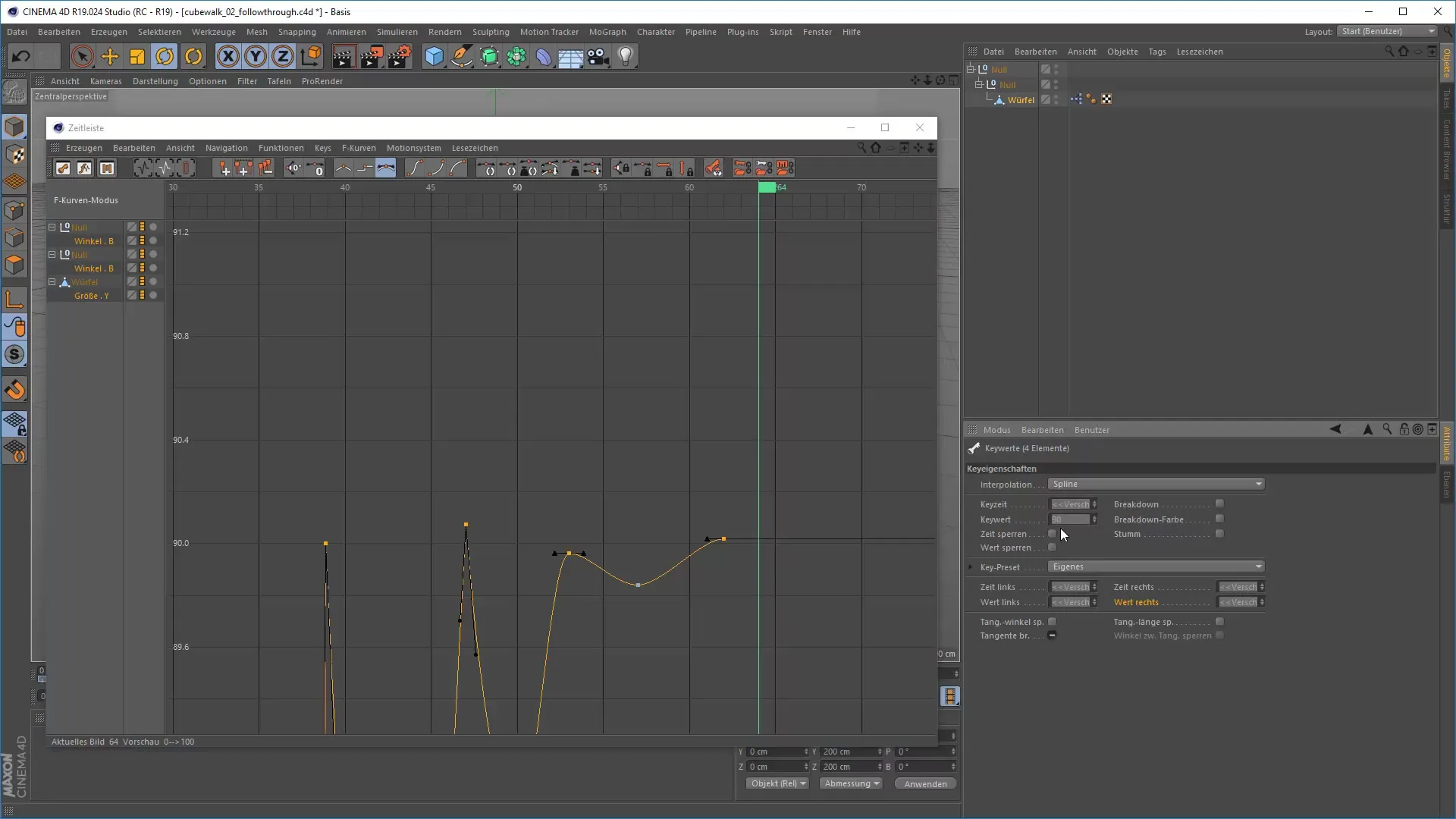Add a Light object
Screen dimensions: 1456x819
(626, 56)
